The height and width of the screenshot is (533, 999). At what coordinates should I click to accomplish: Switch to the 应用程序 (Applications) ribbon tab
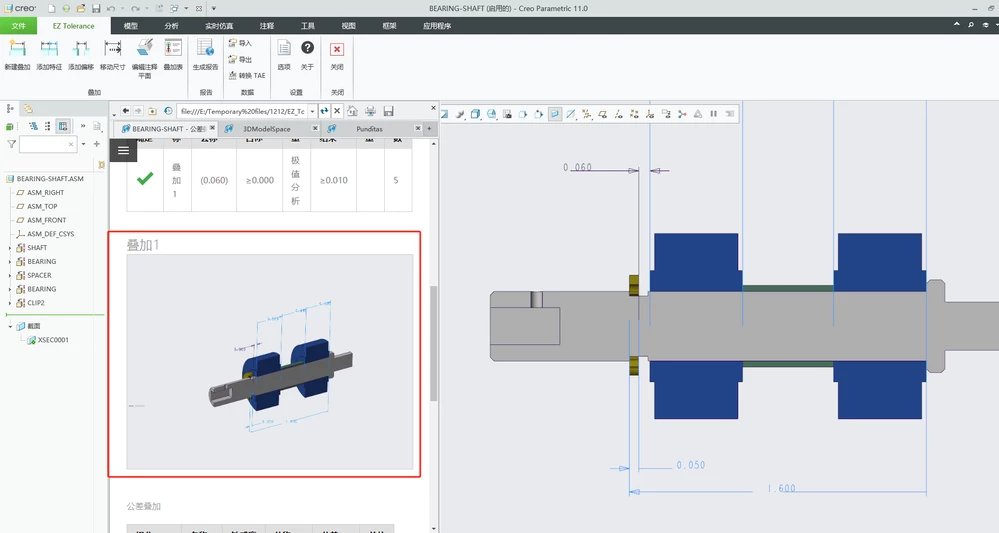coord(437,26)
